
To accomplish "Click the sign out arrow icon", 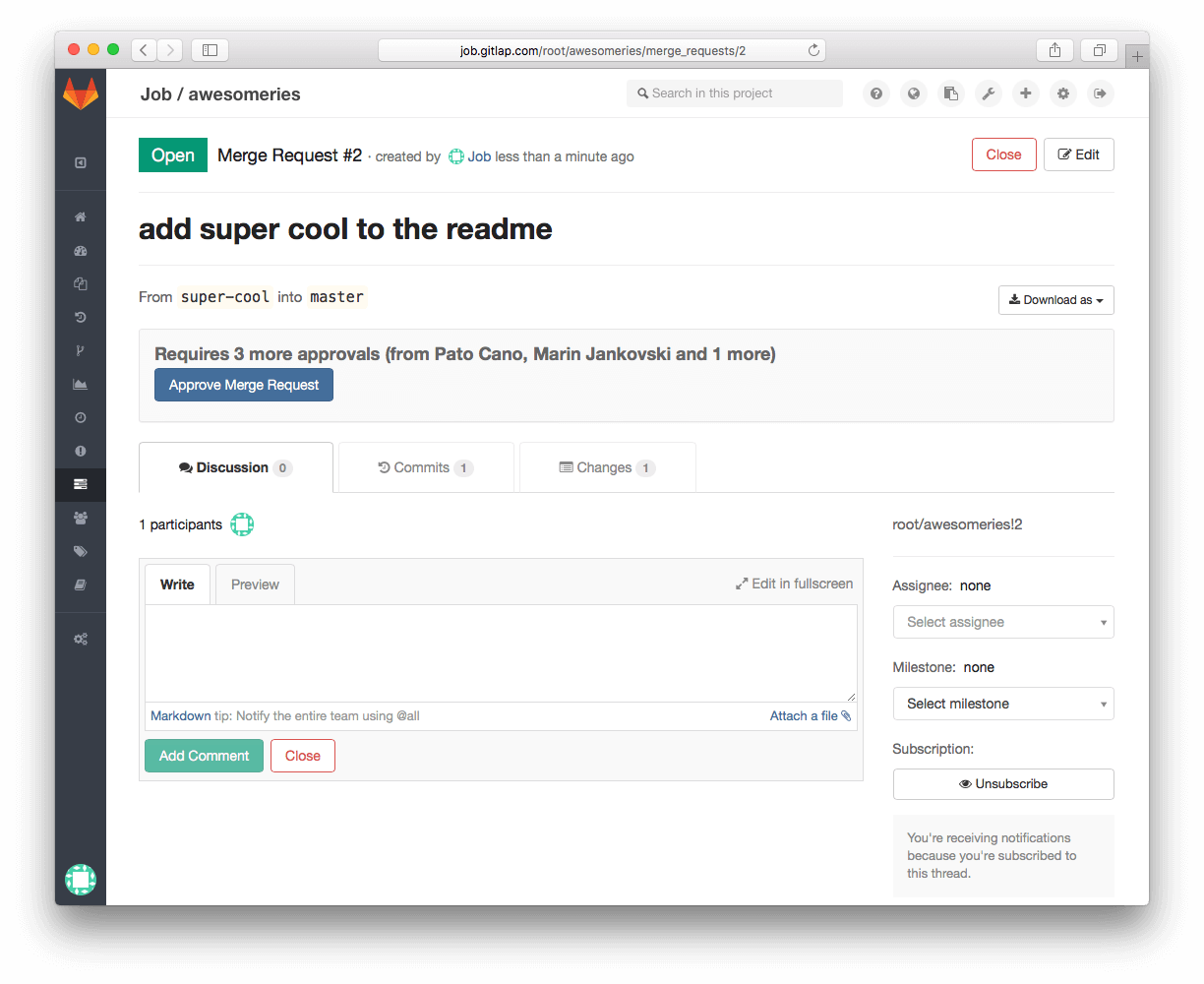I will pyautogui.click(x=1100, y=93).
